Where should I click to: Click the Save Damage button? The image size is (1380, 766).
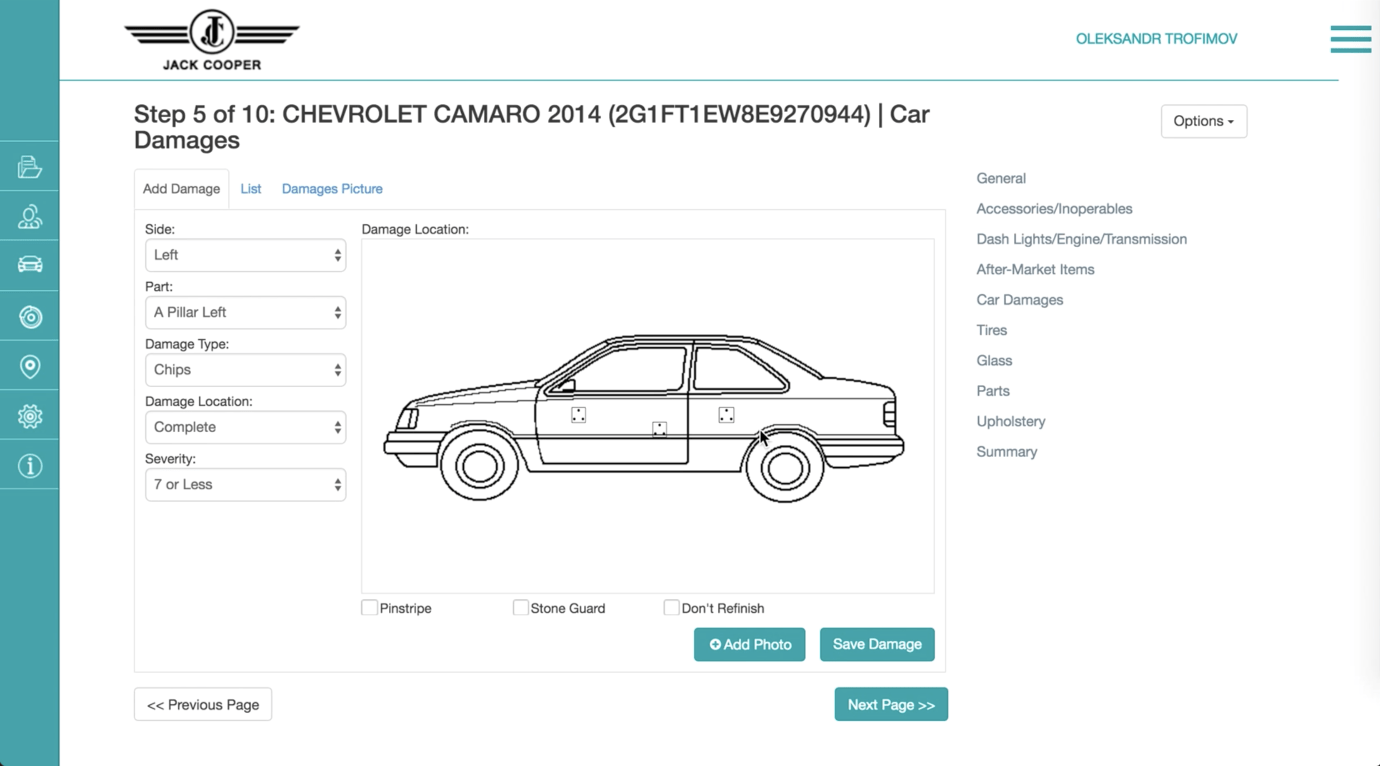coord(877,645)
